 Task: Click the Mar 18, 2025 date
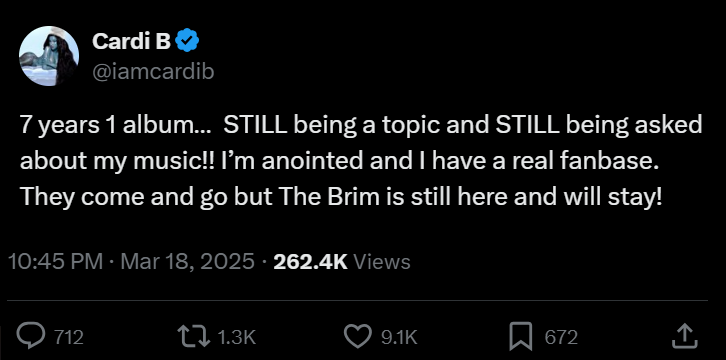coord(188,261)
